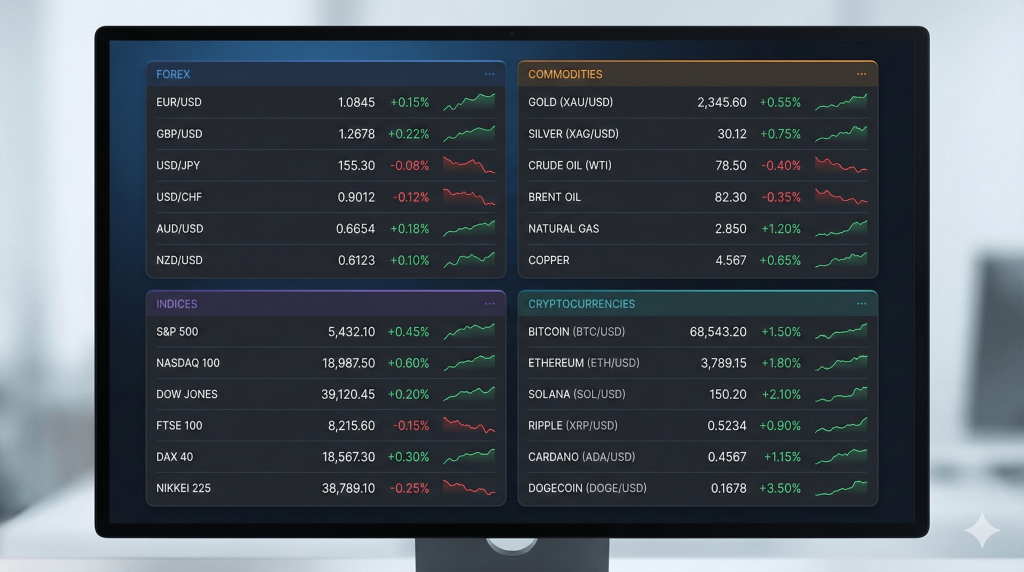Select the Solana (SOL/USD) row
This screenshot has width=1024, height=572.
pyautogui.click(x=576, y=394)
